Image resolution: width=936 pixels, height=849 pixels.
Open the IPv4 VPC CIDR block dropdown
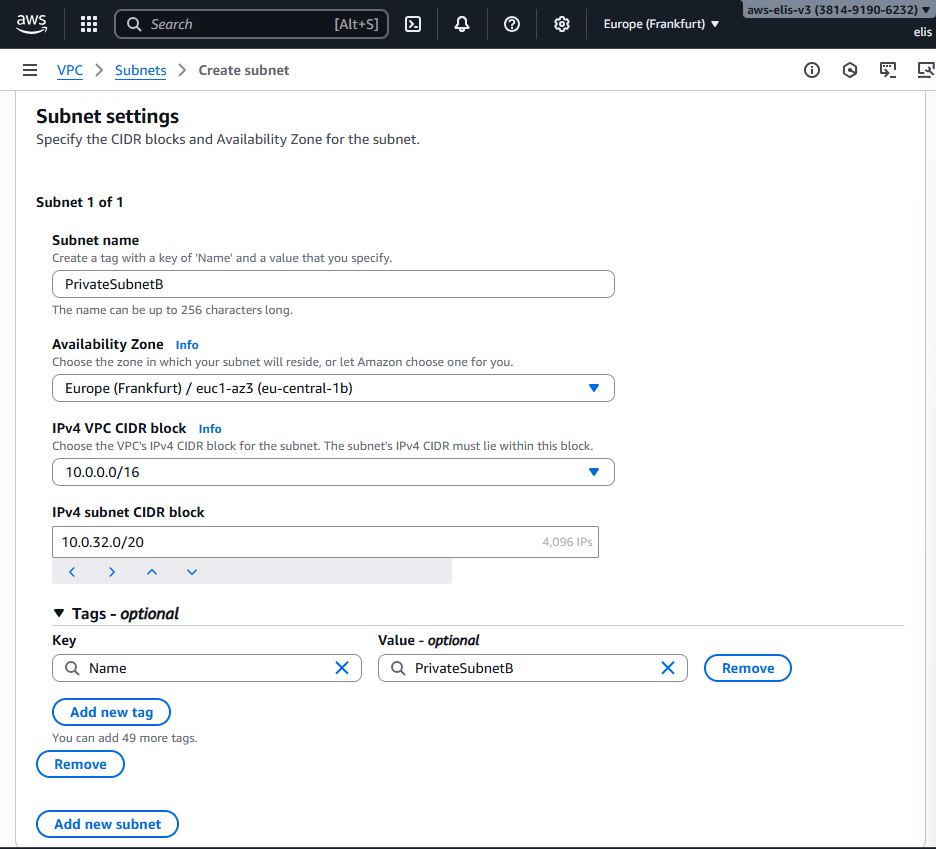[x=333, y=472]
